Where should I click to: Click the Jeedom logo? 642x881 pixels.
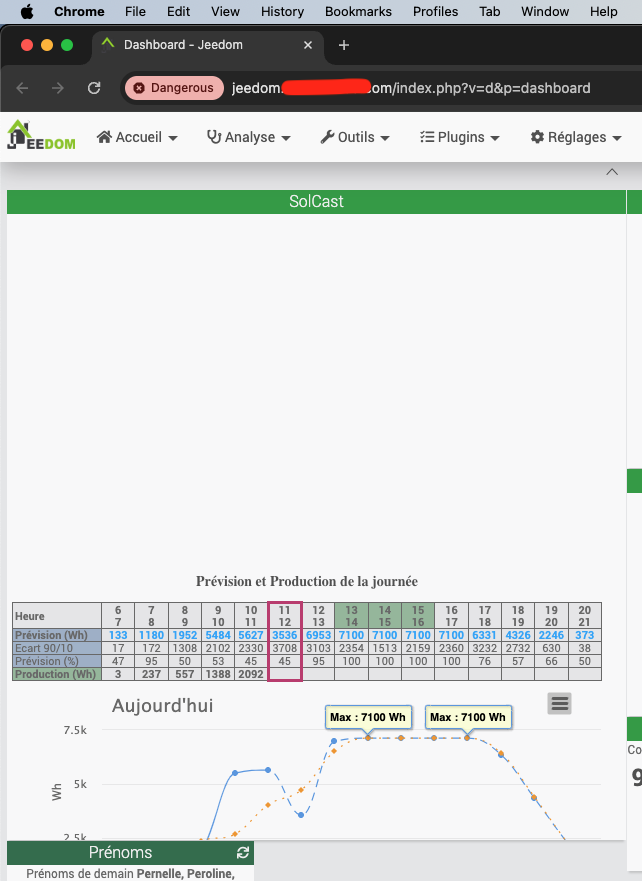tap(41, 135)
